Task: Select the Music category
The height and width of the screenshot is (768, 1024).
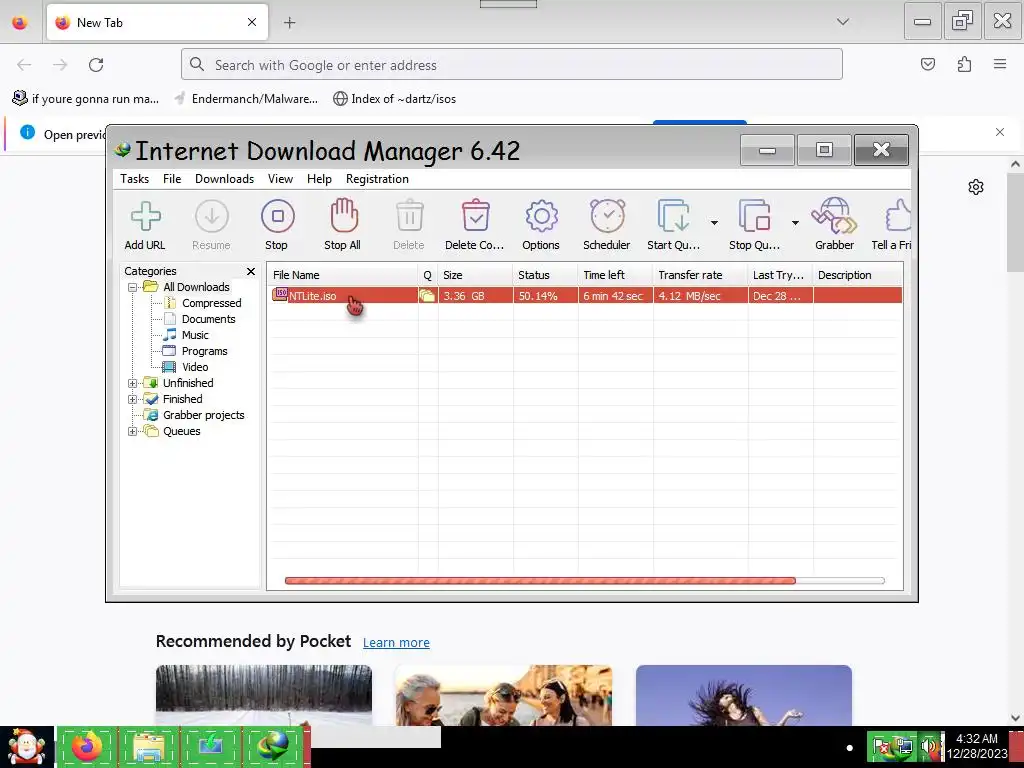Action: click(x=195, y=335)
